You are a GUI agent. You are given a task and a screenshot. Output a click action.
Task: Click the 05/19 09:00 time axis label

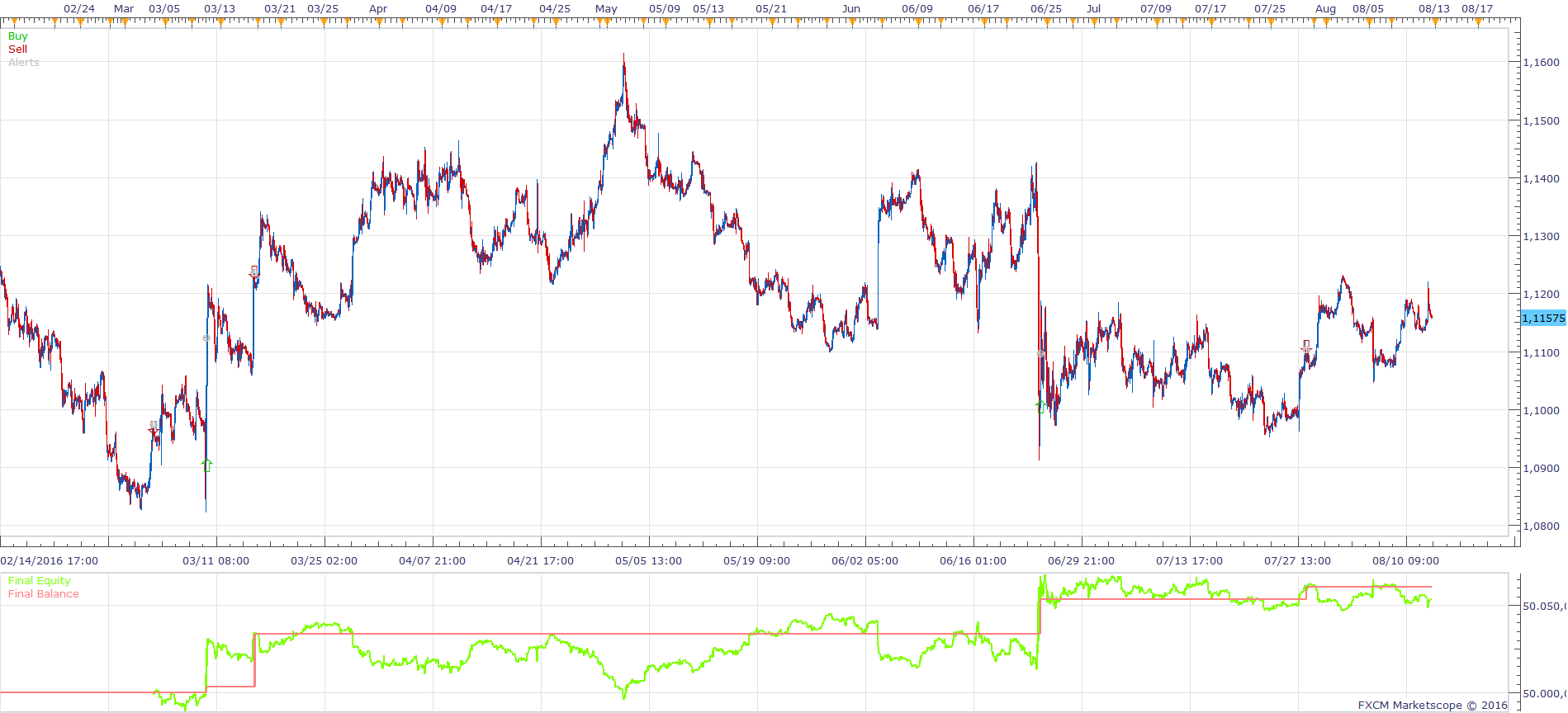coord(756,561)
